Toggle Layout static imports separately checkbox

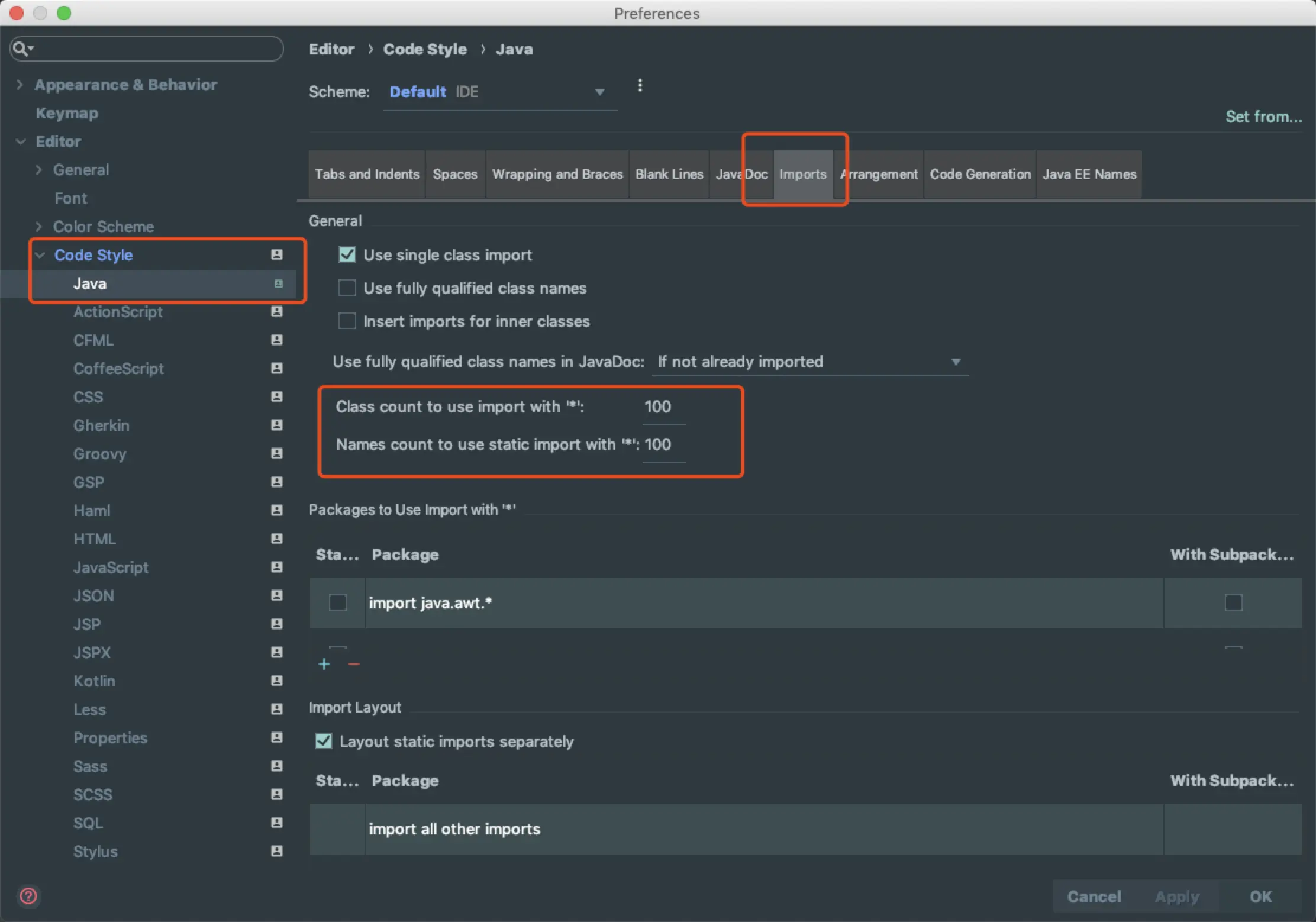point(324,741)
